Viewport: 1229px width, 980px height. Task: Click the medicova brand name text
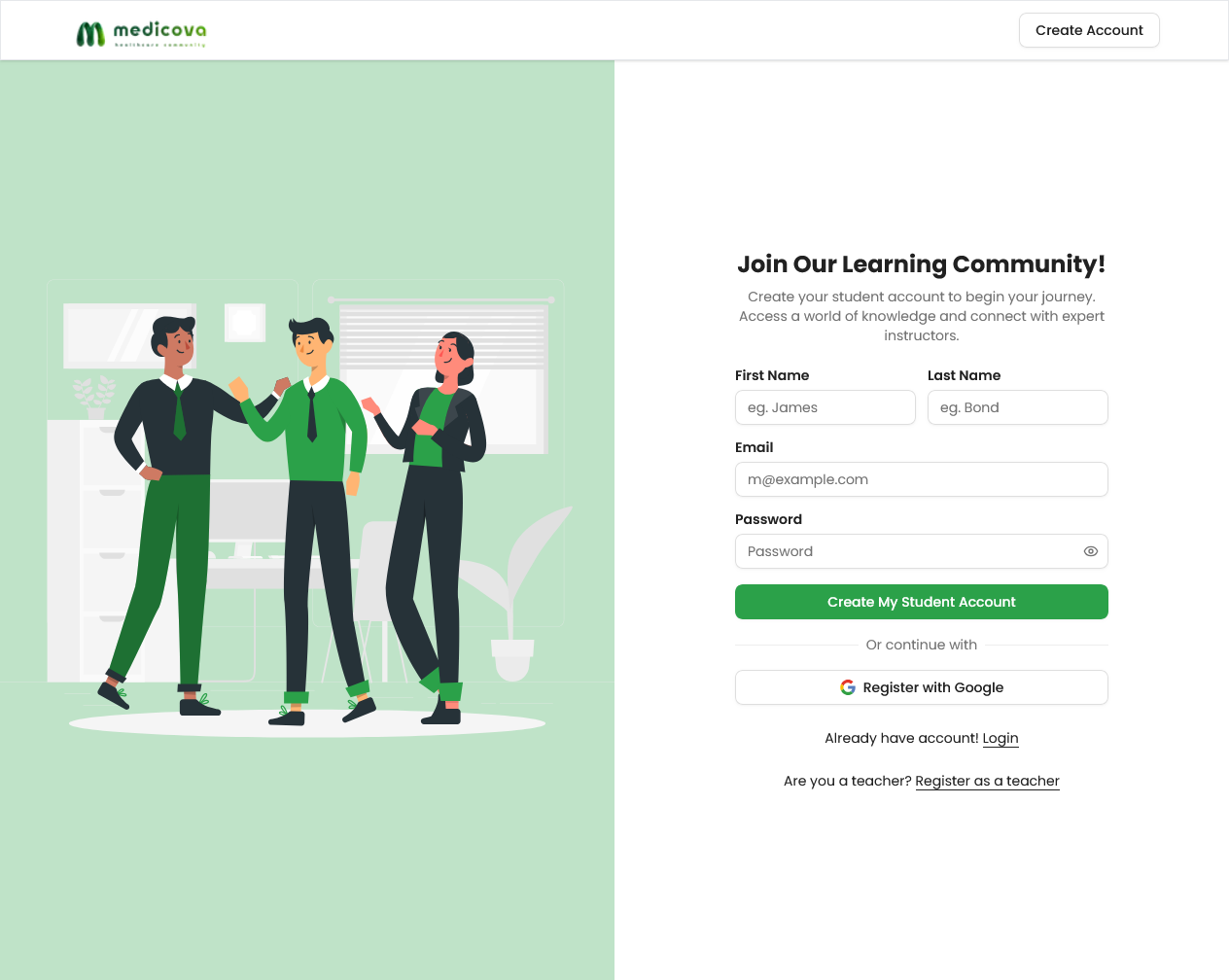tap(159, 30)
